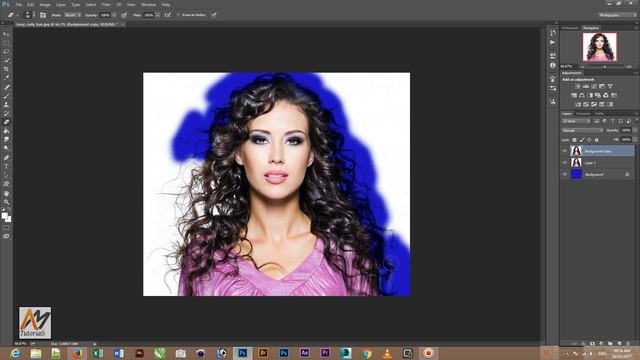The image size is (640, 360).
Task: Select the History Brush tool
Action: [x=6, y=113]
